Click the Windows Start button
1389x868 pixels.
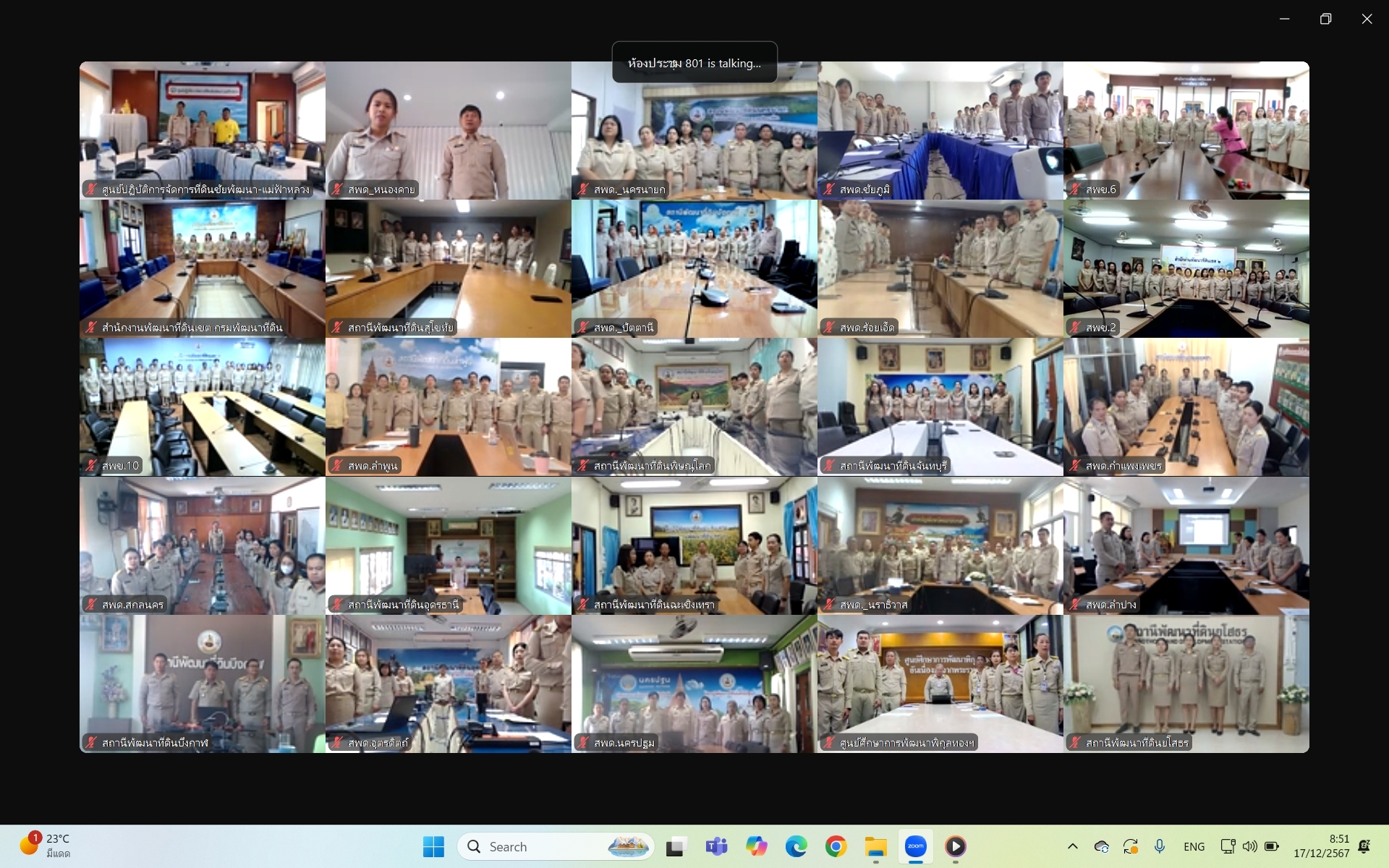433,846
